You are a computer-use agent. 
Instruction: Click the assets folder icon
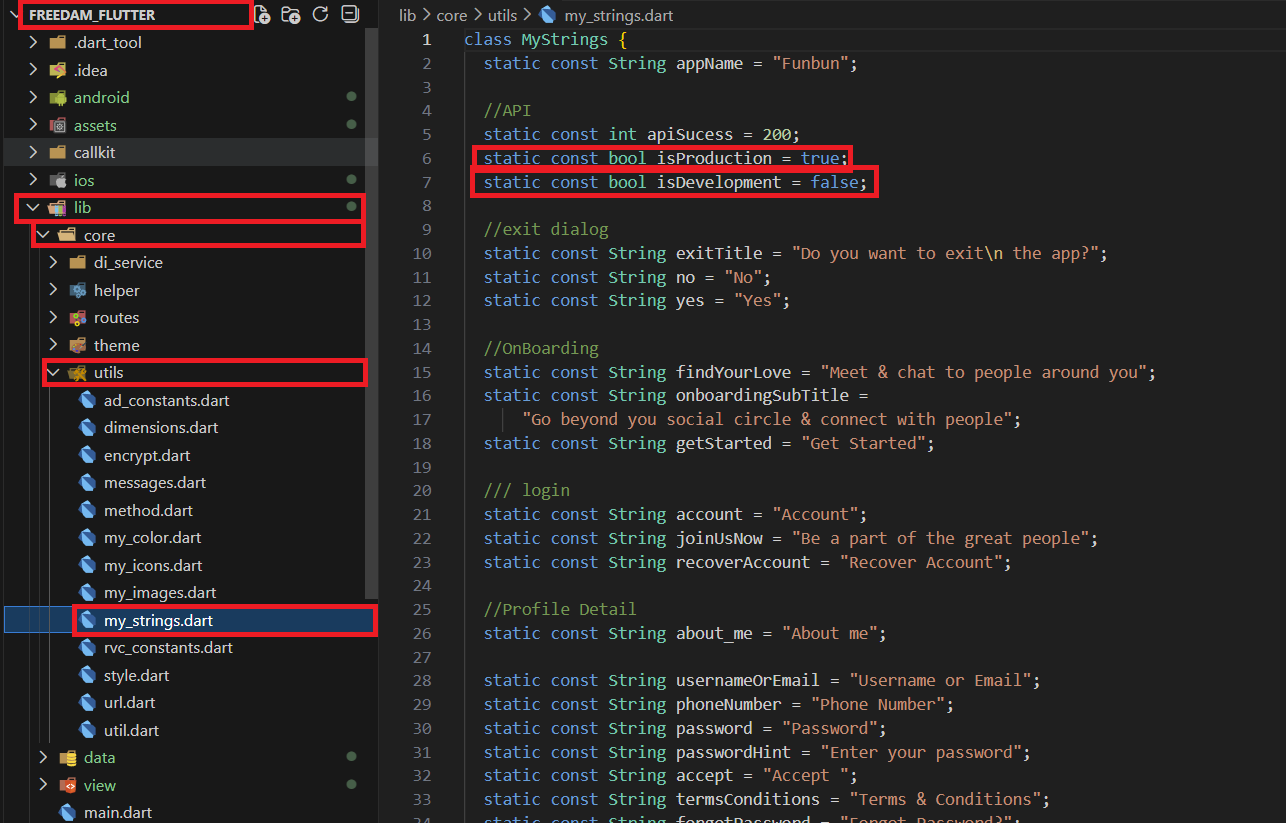point(57,126)
